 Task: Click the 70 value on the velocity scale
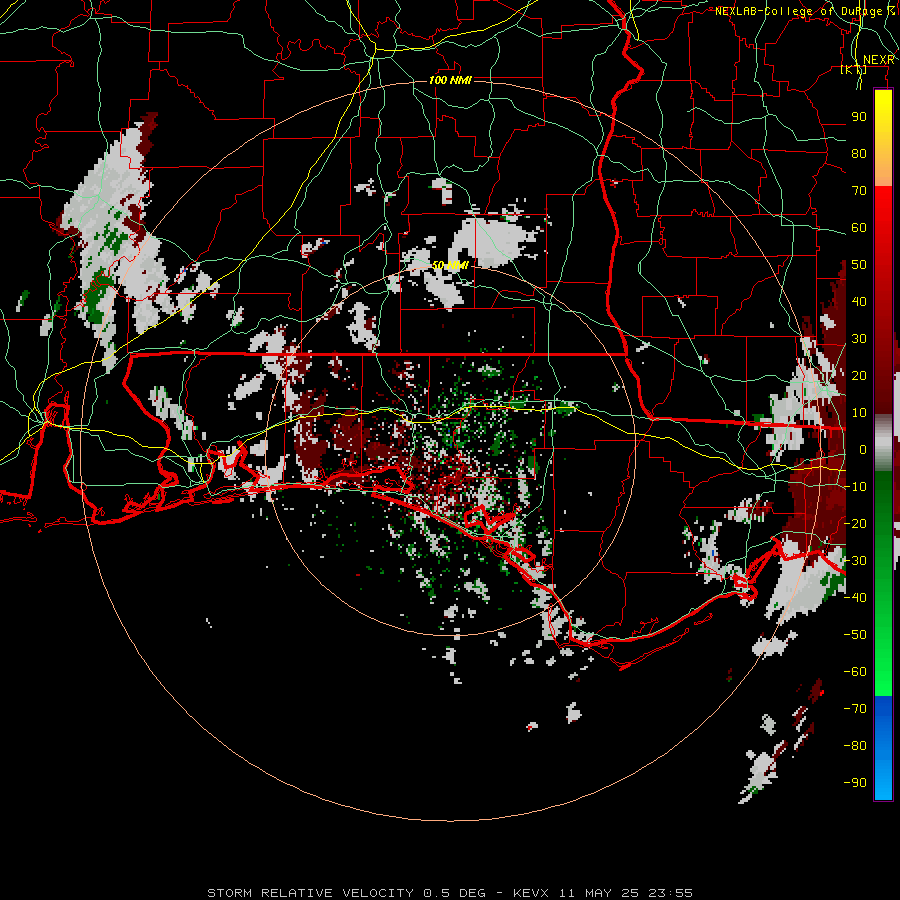pyautogui.click(x=859, y=191)
